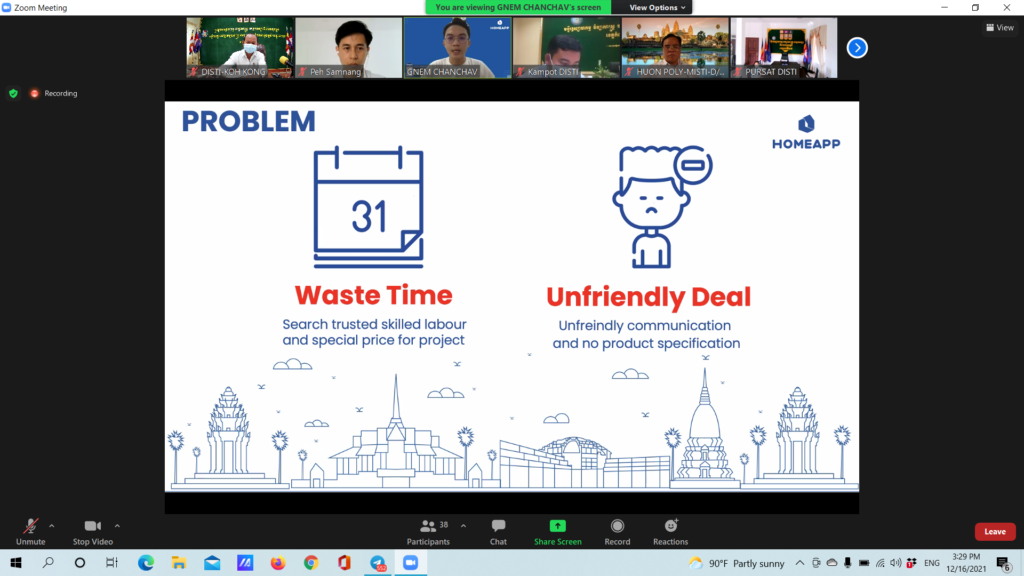
Task: Click the green encryption shield icon
Action: click(x=13, y=93)
